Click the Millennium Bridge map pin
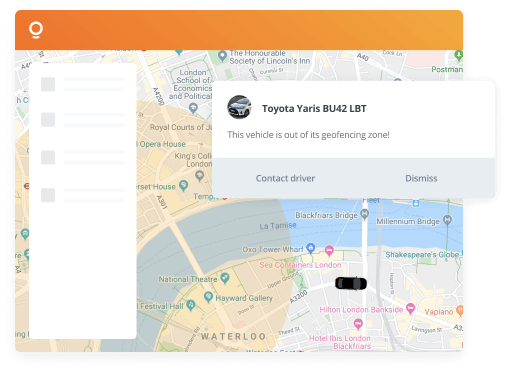 [x=447, y=220]
